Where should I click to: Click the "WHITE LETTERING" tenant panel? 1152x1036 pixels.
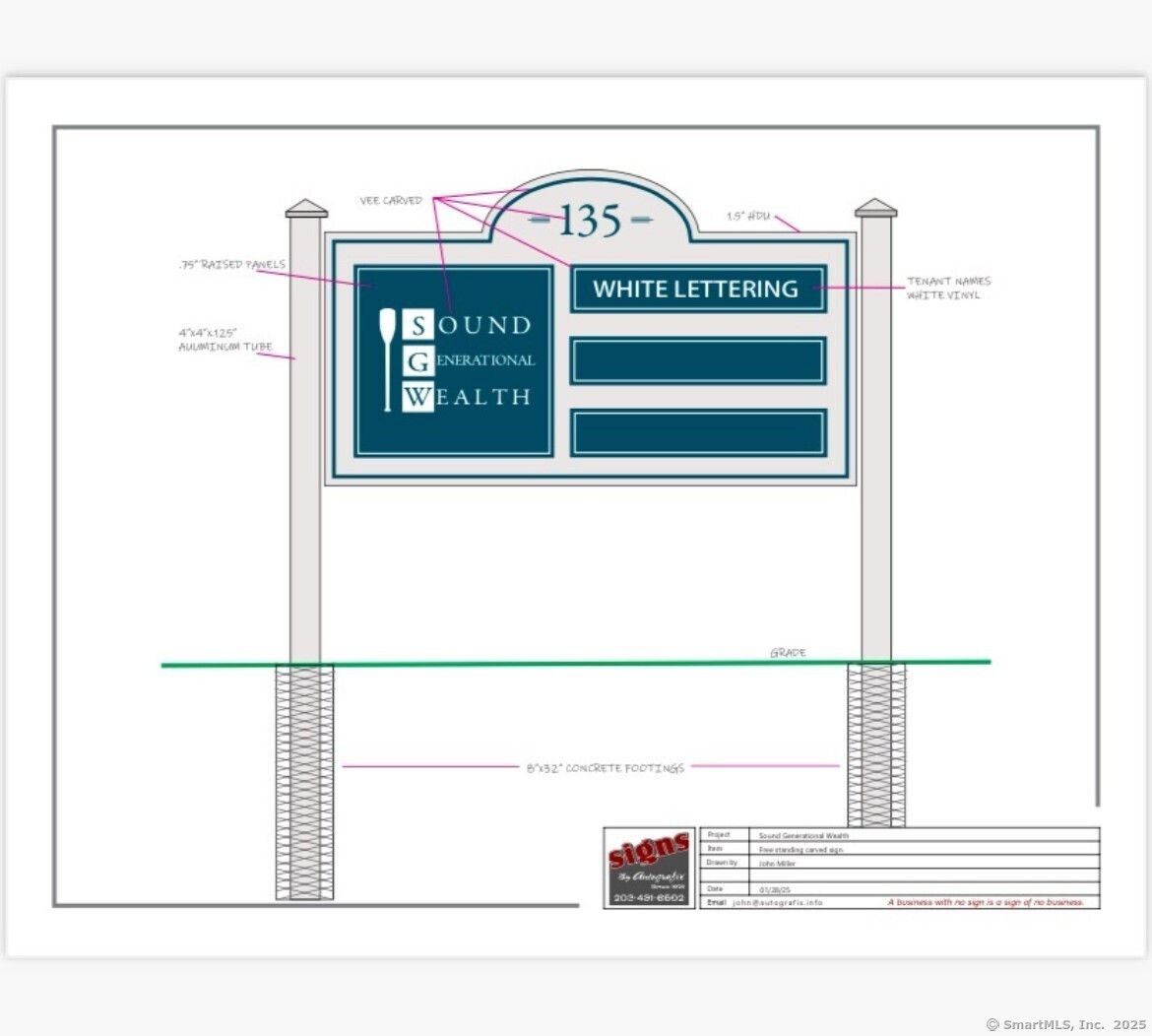coord(698,289)
